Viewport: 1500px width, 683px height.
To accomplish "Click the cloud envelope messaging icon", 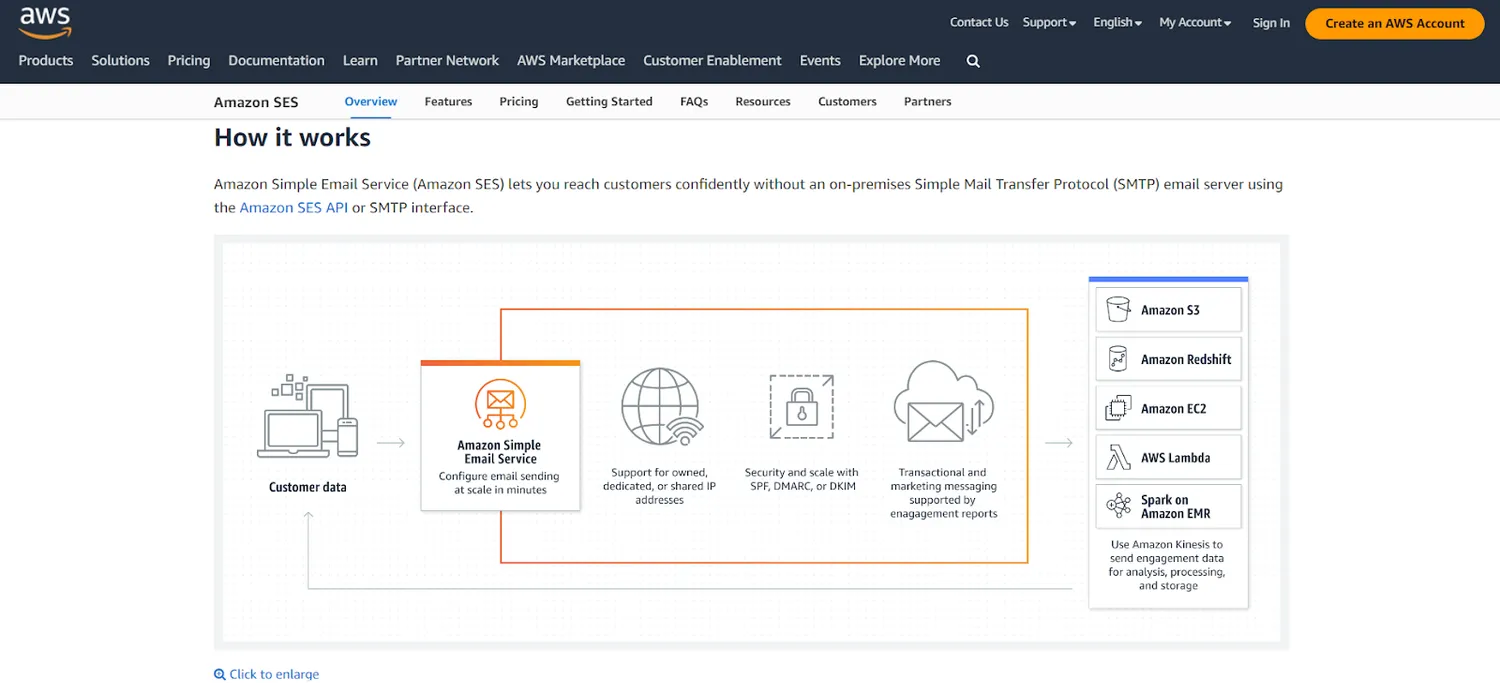I will [943, 402].
